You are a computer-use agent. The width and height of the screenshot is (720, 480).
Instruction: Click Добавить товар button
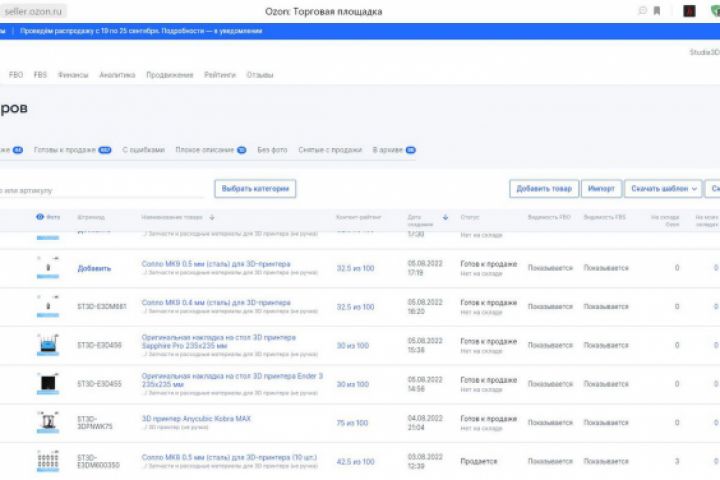(544, 189)
